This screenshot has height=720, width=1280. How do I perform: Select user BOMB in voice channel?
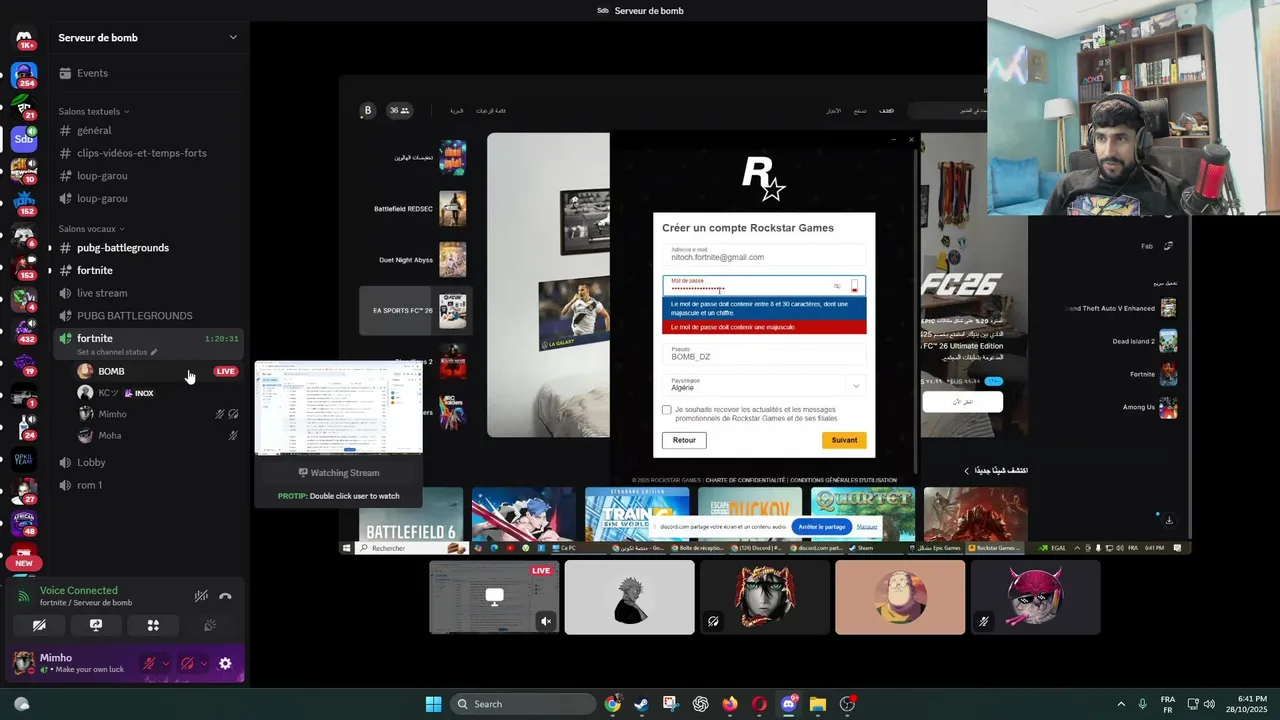[x=157, y=371]
